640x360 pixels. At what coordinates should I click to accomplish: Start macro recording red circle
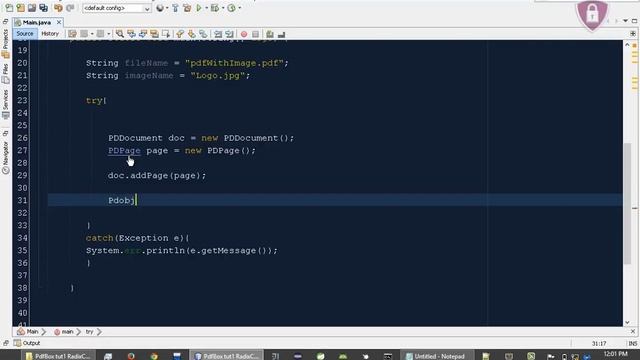[244, 34]
